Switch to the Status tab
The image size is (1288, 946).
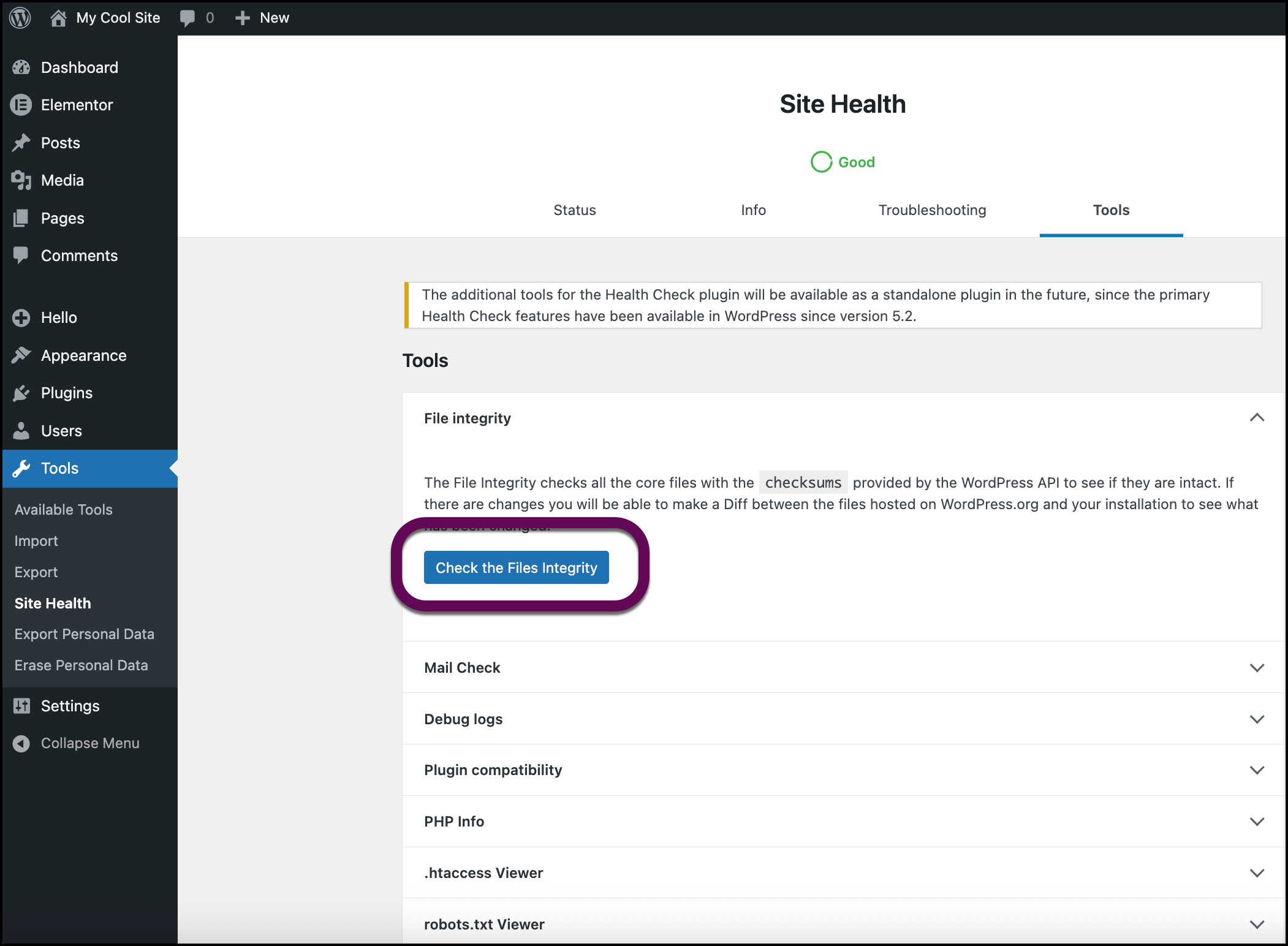[574, 210]
